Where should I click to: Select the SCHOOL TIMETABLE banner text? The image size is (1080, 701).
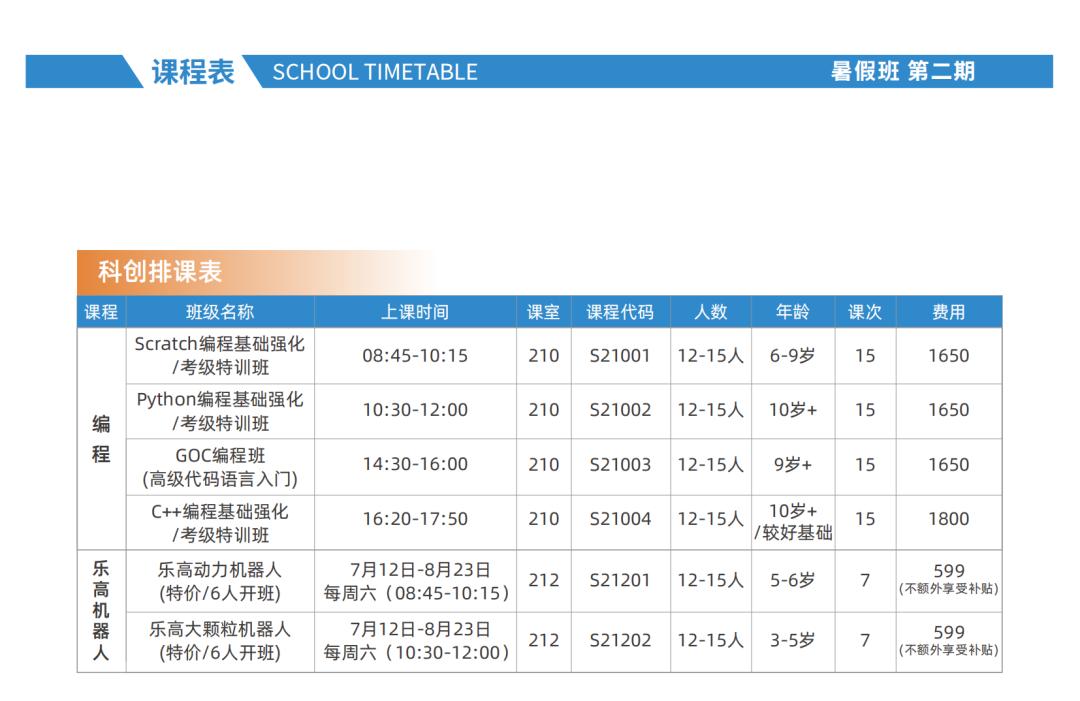tap(375, 72)
